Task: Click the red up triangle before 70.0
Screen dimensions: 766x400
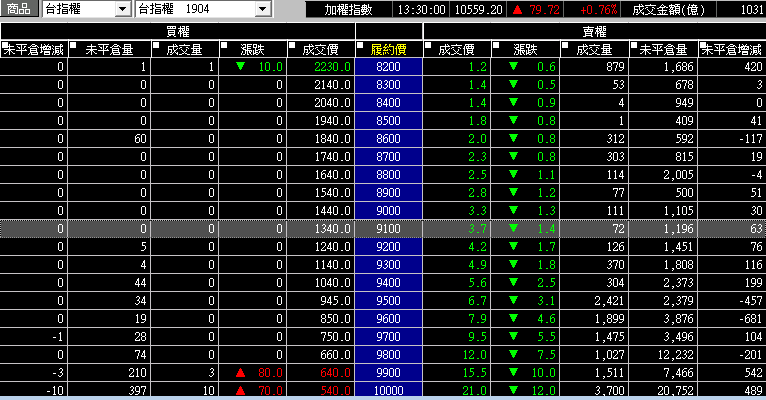Action: [240, 391]
